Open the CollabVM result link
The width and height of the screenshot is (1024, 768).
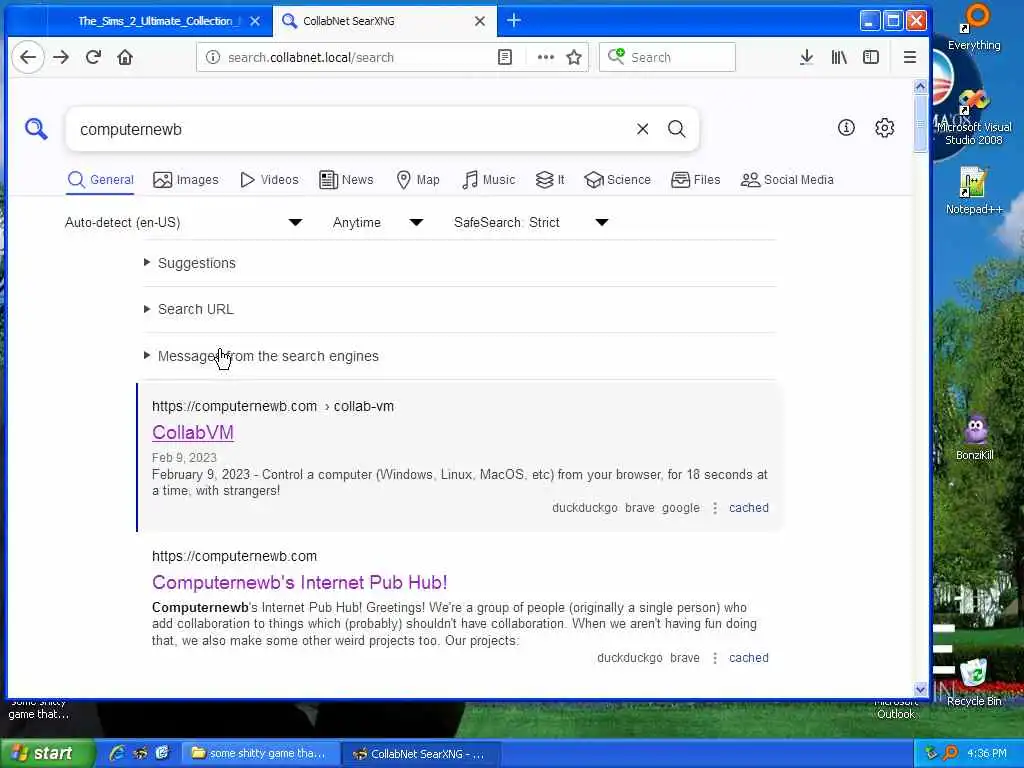pos(193,432)
